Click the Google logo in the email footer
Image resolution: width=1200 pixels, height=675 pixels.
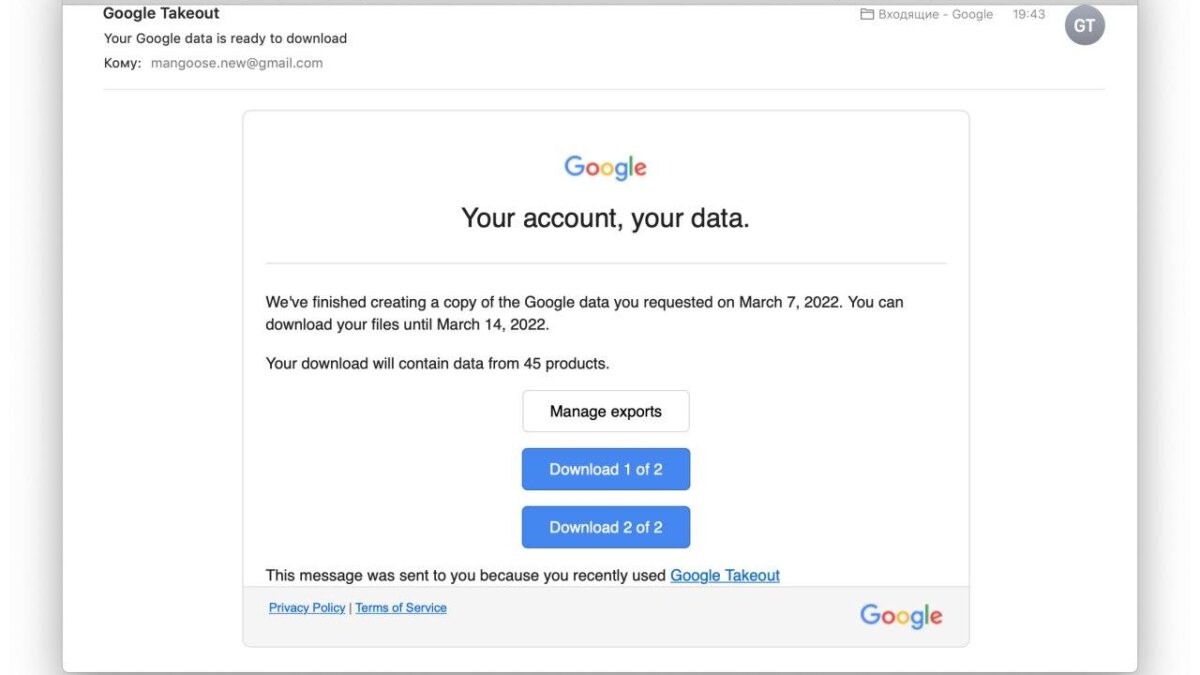(x=901, y=615)
